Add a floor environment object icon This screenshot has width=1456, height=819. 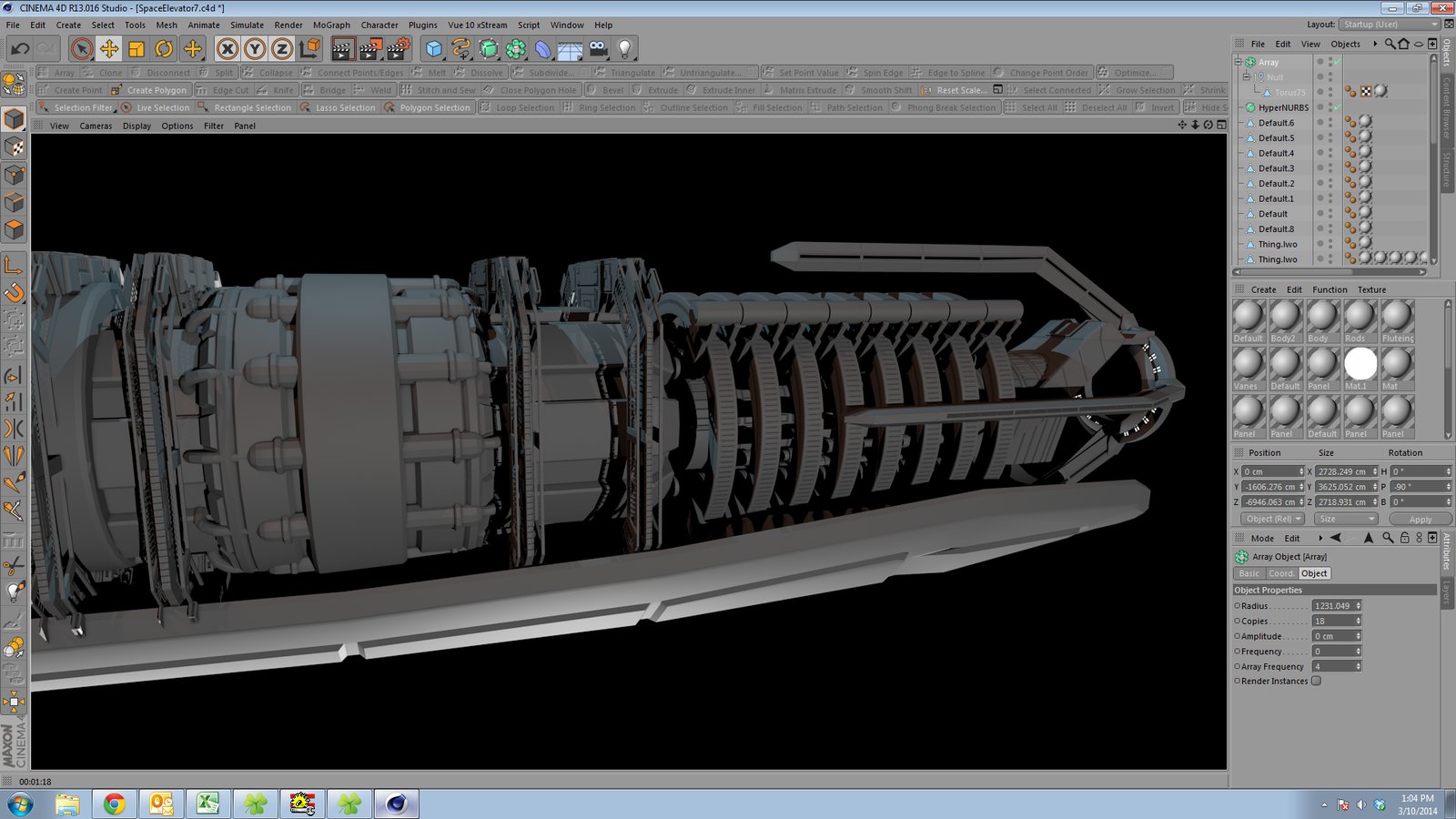click(x=571, y=48)
